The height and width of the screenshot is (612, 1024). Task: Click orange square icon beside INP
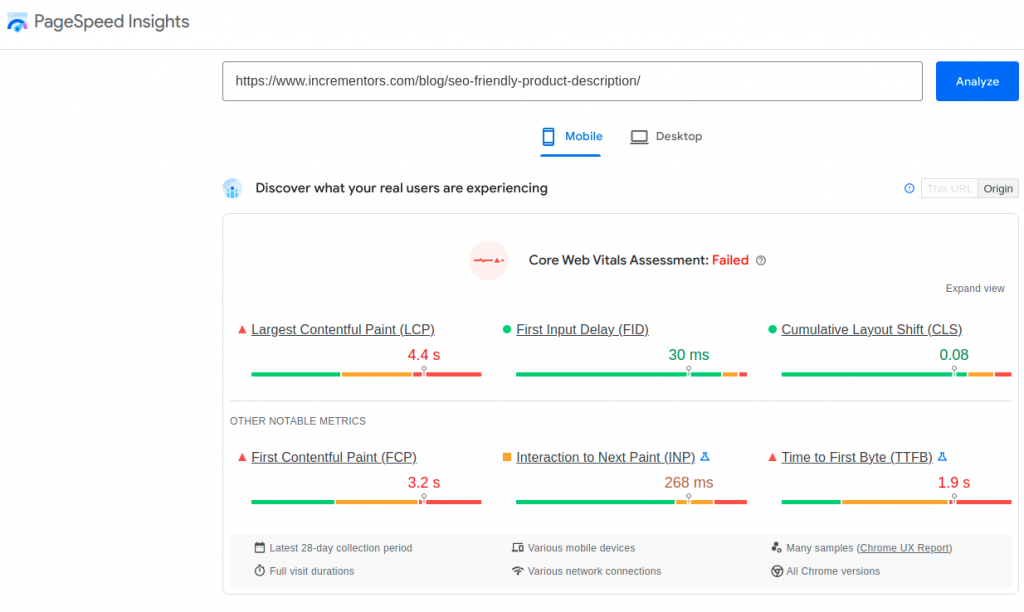tap(507, 457)
